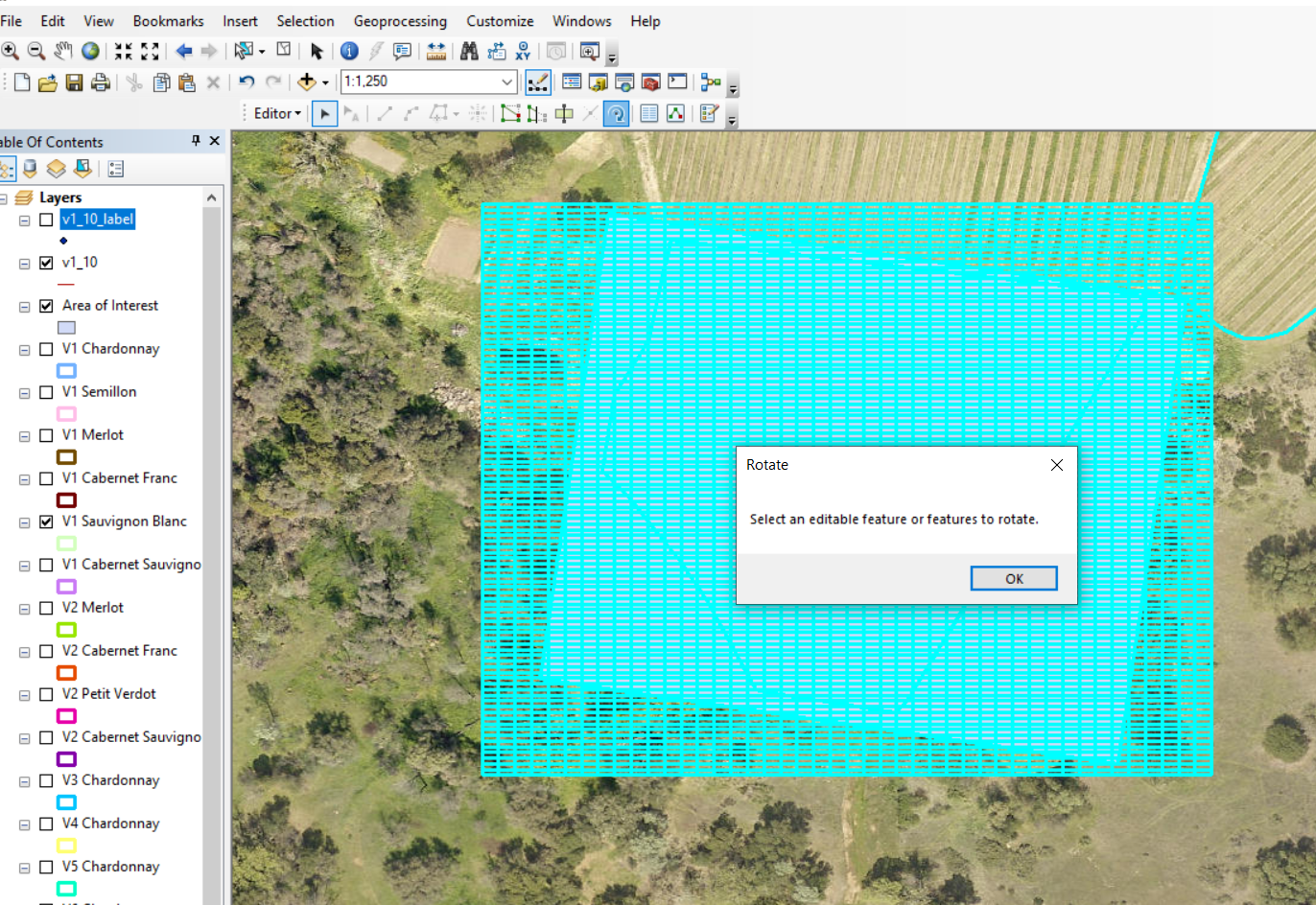The width and height of the screenshot is (1316, 905).
Task: Select the Identify tool
Action: pos(349,51)
